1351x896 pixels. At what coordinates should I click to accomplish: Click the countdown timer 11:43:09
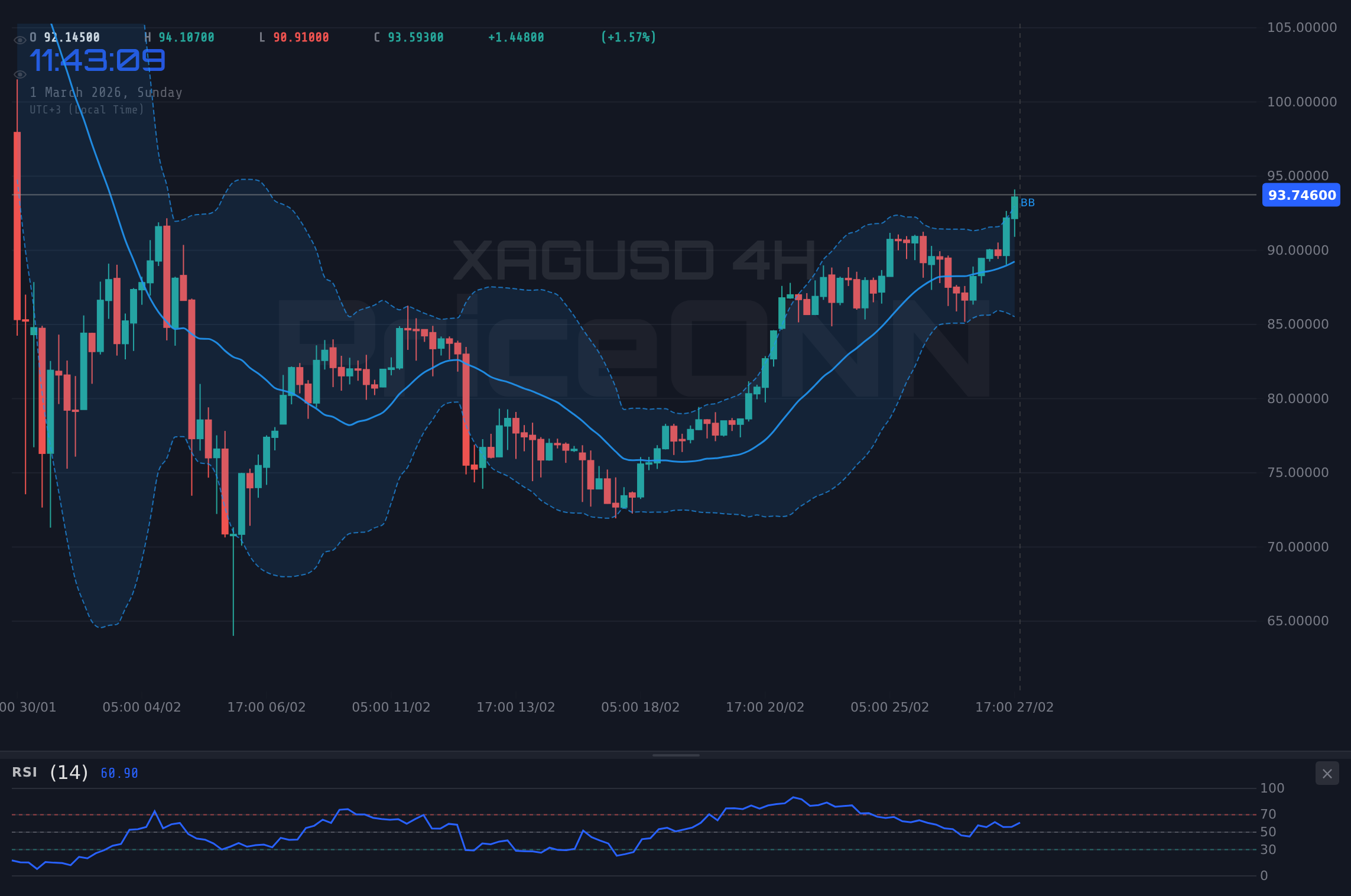(98, 60)
